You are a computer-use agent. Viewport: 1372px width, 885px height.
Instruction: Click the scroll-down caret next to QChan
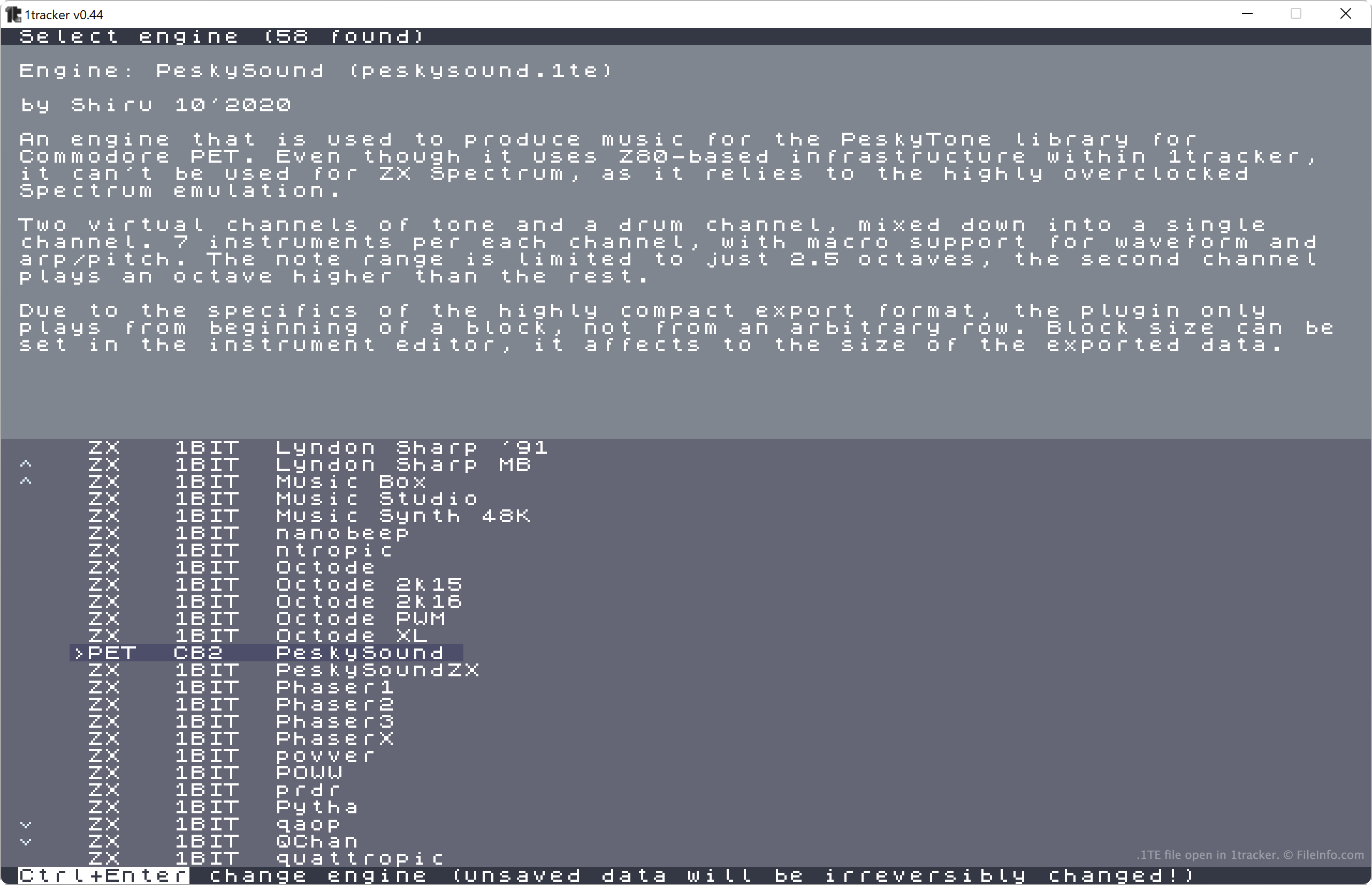click(25, 842)
